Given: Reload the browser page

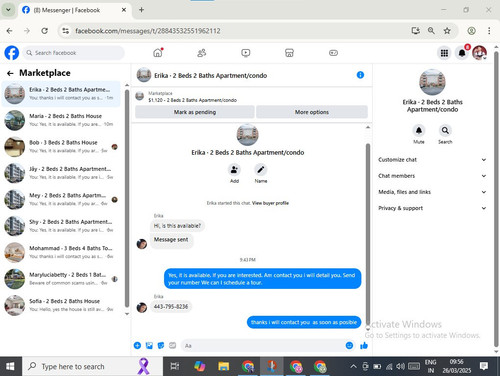Looking at the screenshot, I should tap(44, 31).
